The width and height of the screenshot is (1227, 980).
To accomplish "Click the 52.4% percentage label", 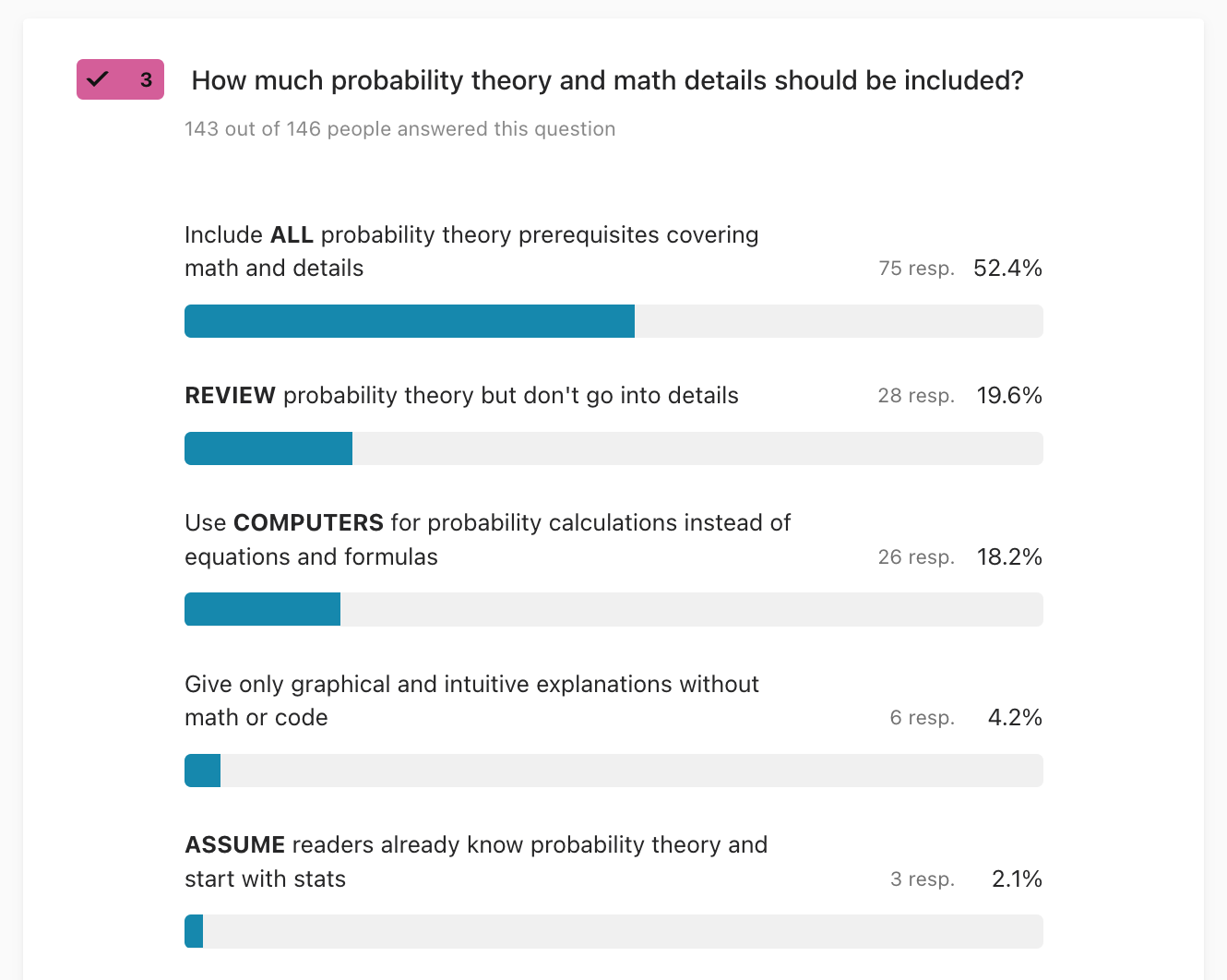I will (x=1007, y=269).
